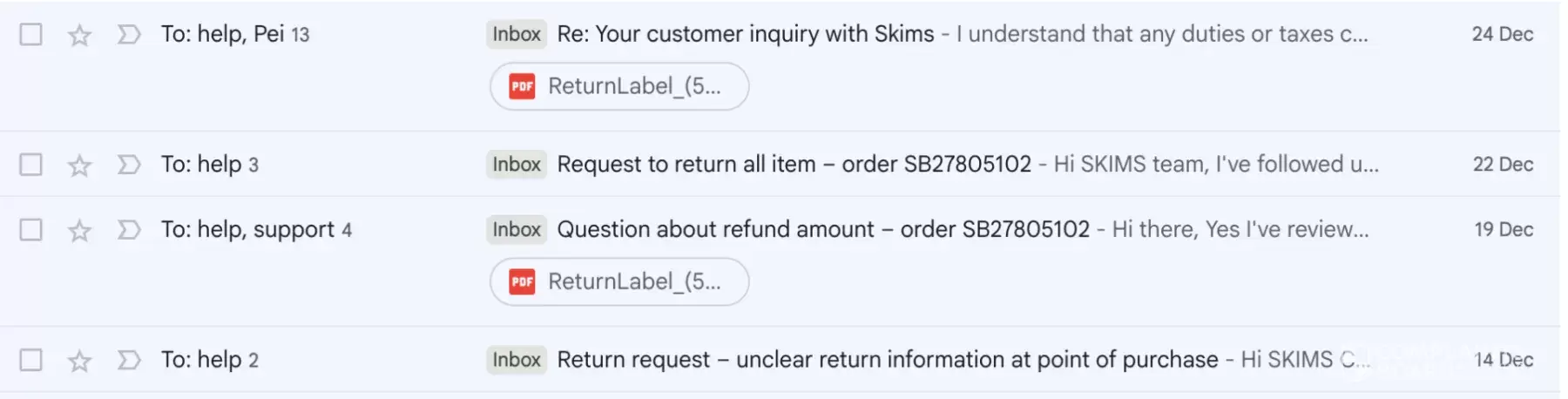Open ReturnLabel PDF in the 19 Dec email

618,281
